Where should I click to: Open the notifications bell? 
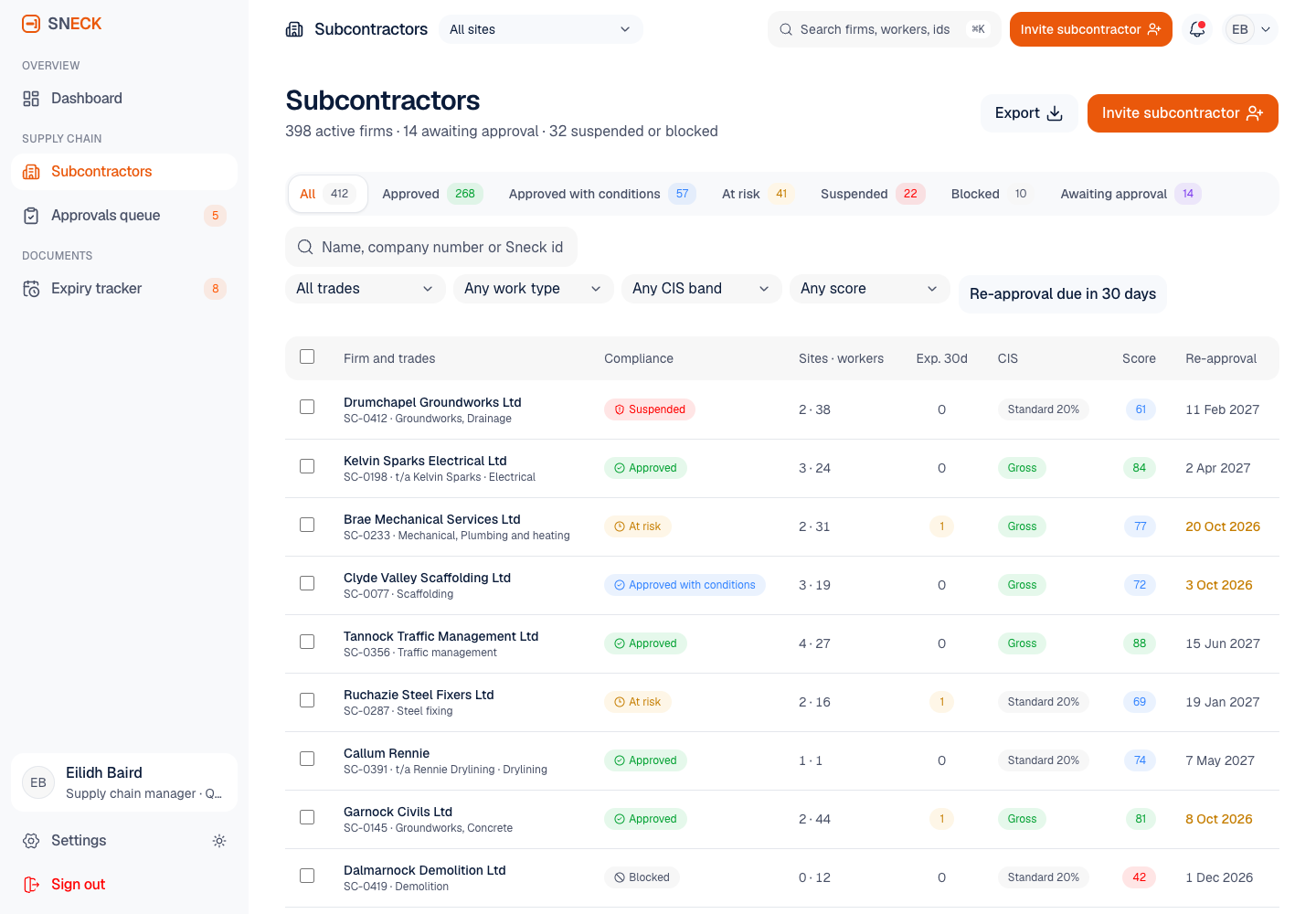coord(1197,29)
